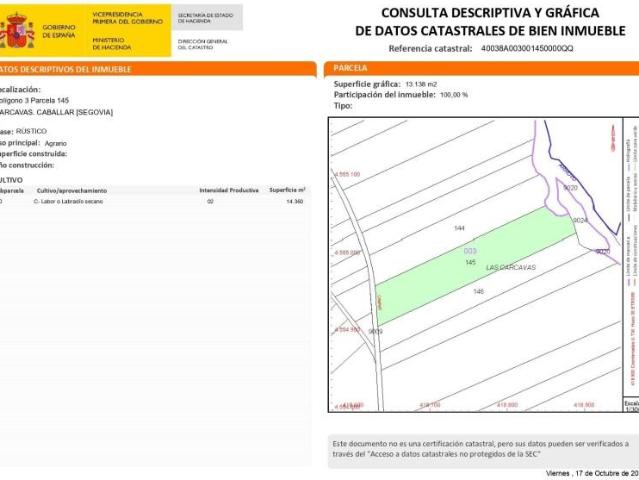639x480 pixels.
Task: Click the '418.200' coordinate on map bottom
Action: [x=507, y=405]
